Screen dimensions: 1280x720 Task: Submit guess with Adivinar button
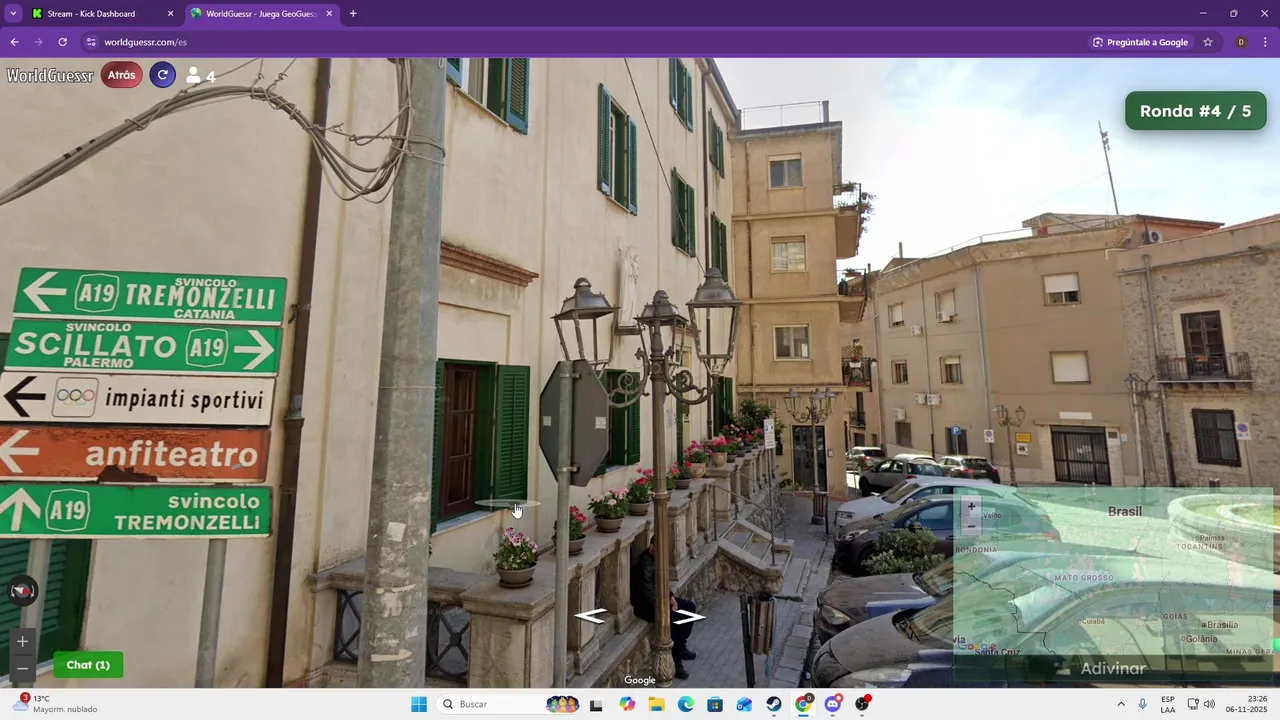1113,668
